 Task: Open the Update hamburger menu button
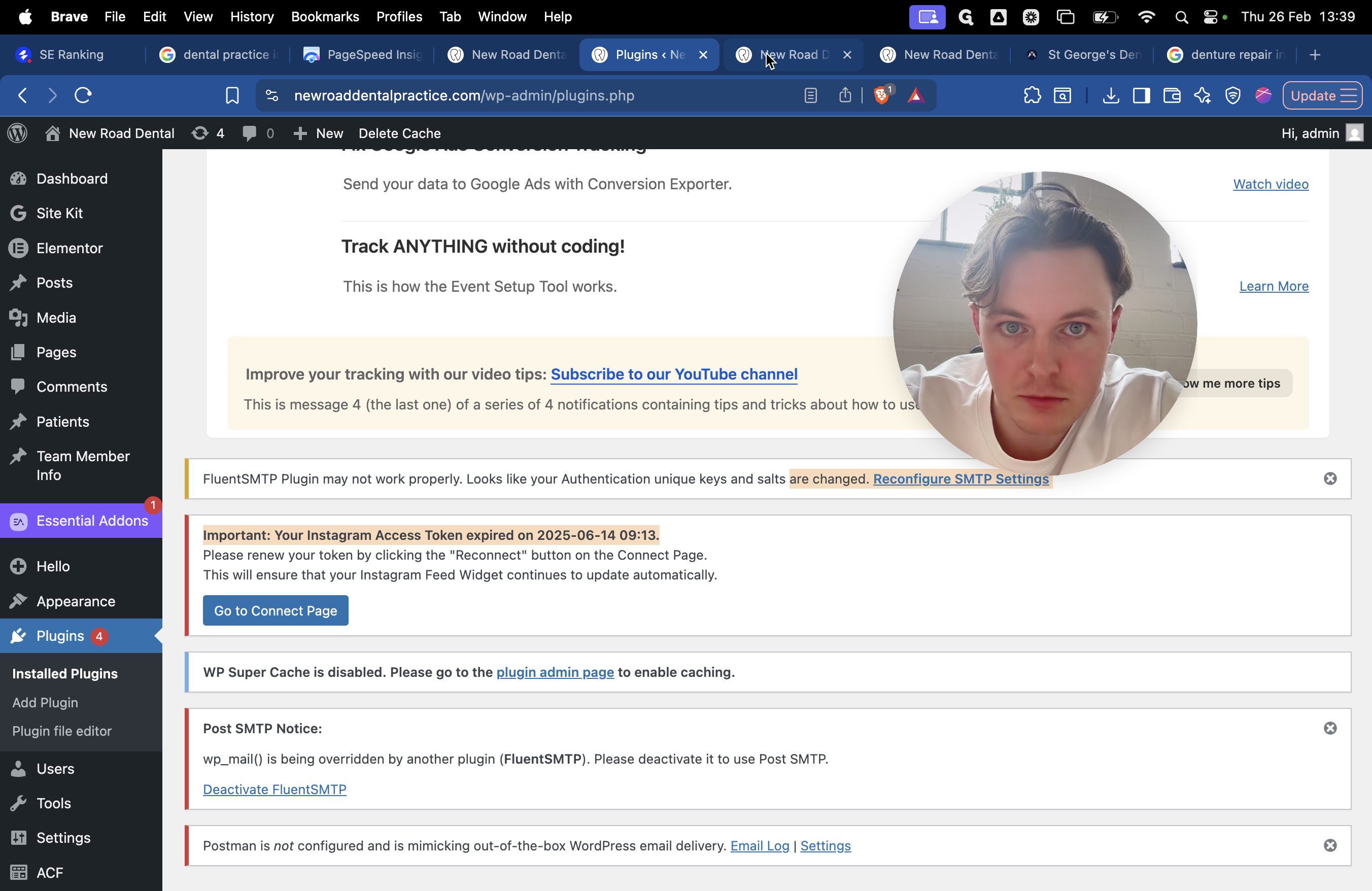(1322, 95)
